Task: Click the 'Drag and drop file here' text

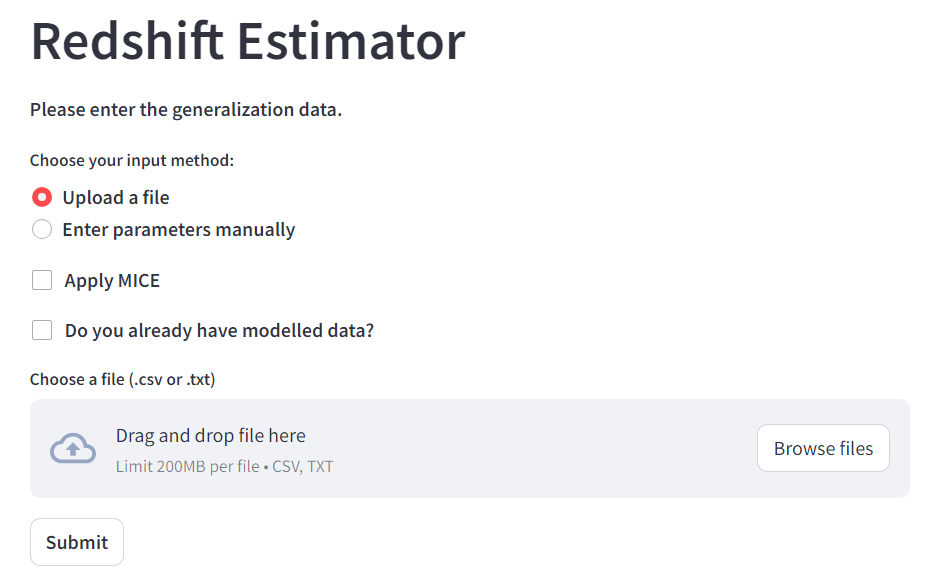Action: [210, 435]
